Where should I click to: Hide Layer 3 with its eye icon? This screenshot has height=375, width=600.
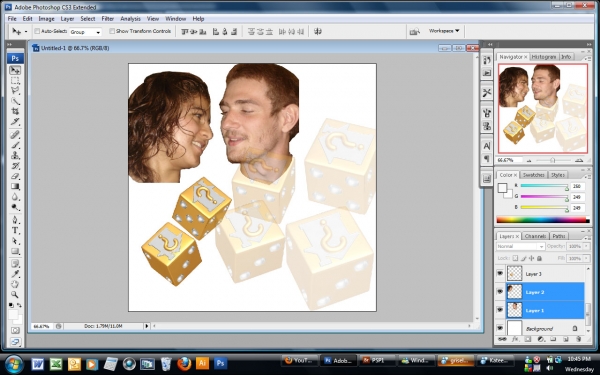click(x=500, y=274)
